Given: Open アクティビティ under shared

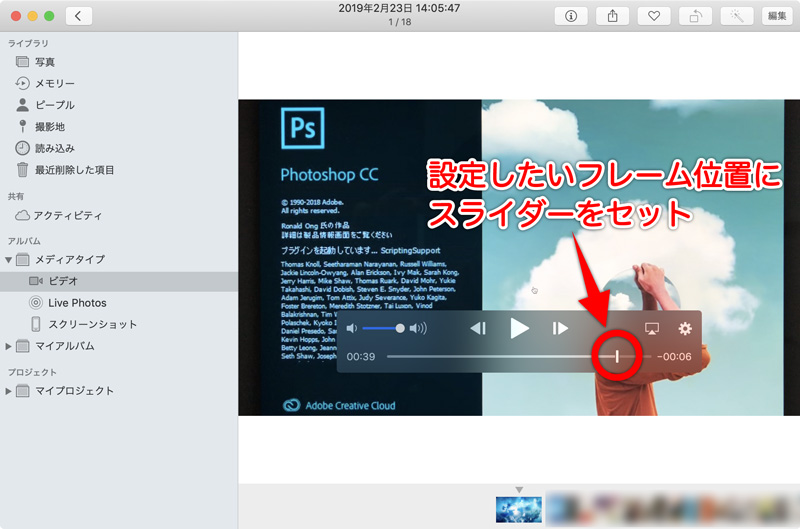Looking at the screenshot, I should [119, 215].
